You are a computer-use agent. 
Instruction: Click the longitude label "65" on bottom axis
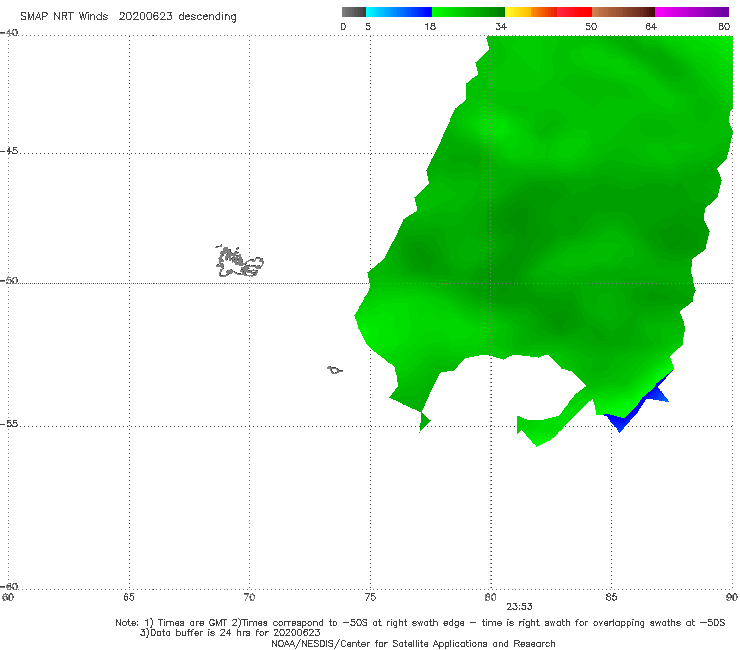click(x=129, y=597)
